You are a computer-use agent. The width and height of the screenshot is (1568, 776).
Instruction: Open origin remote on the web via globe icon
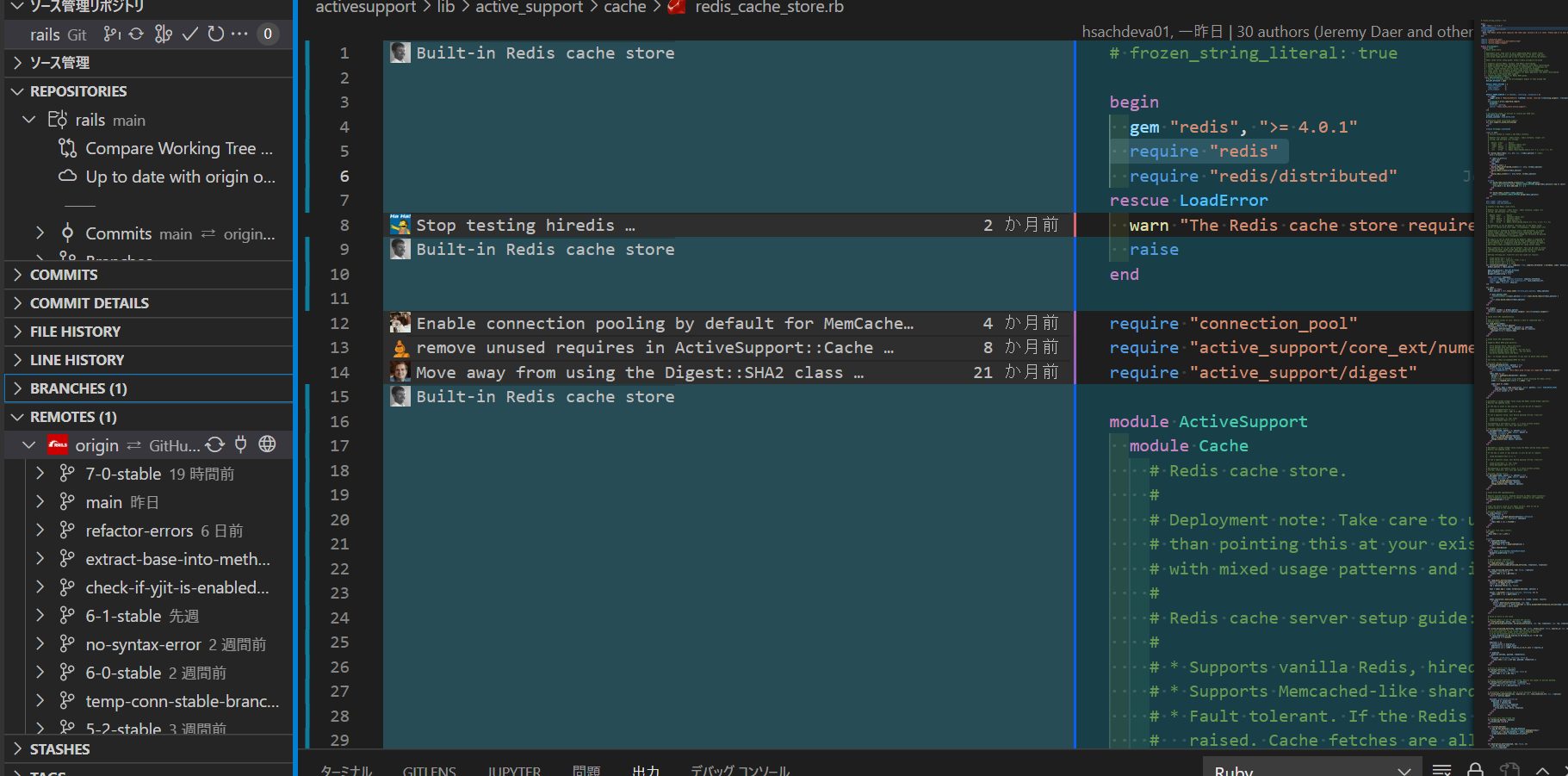[268, 444]
